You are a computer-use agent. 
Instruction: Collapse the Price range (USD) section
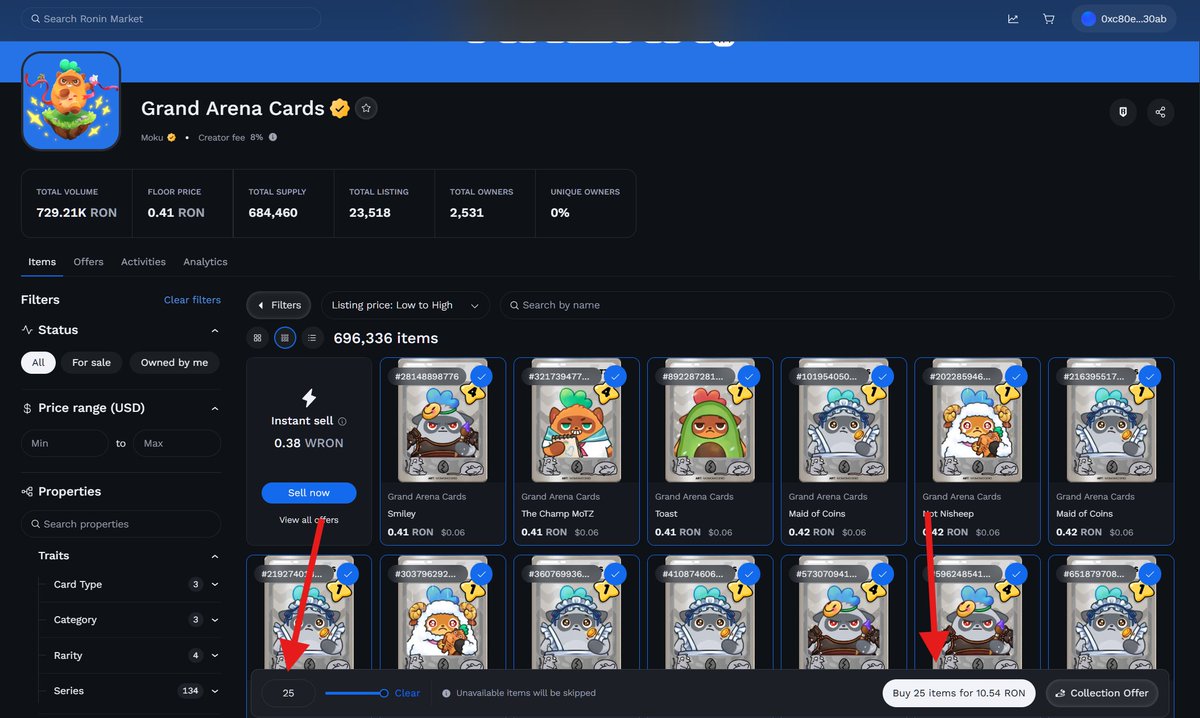tap(215, 408)
